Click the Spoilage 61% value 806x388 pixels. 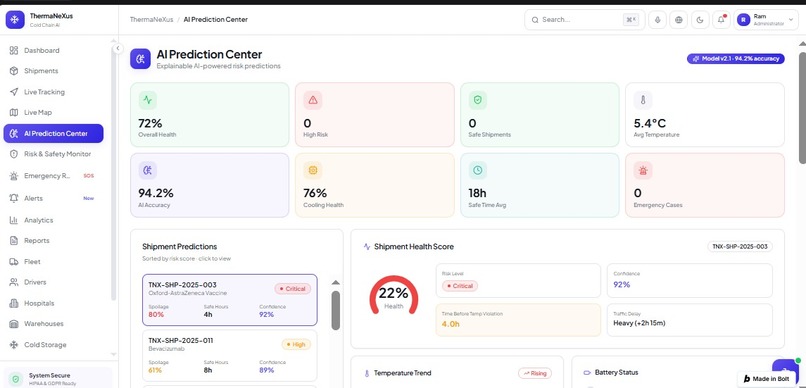tap(155, 370)
